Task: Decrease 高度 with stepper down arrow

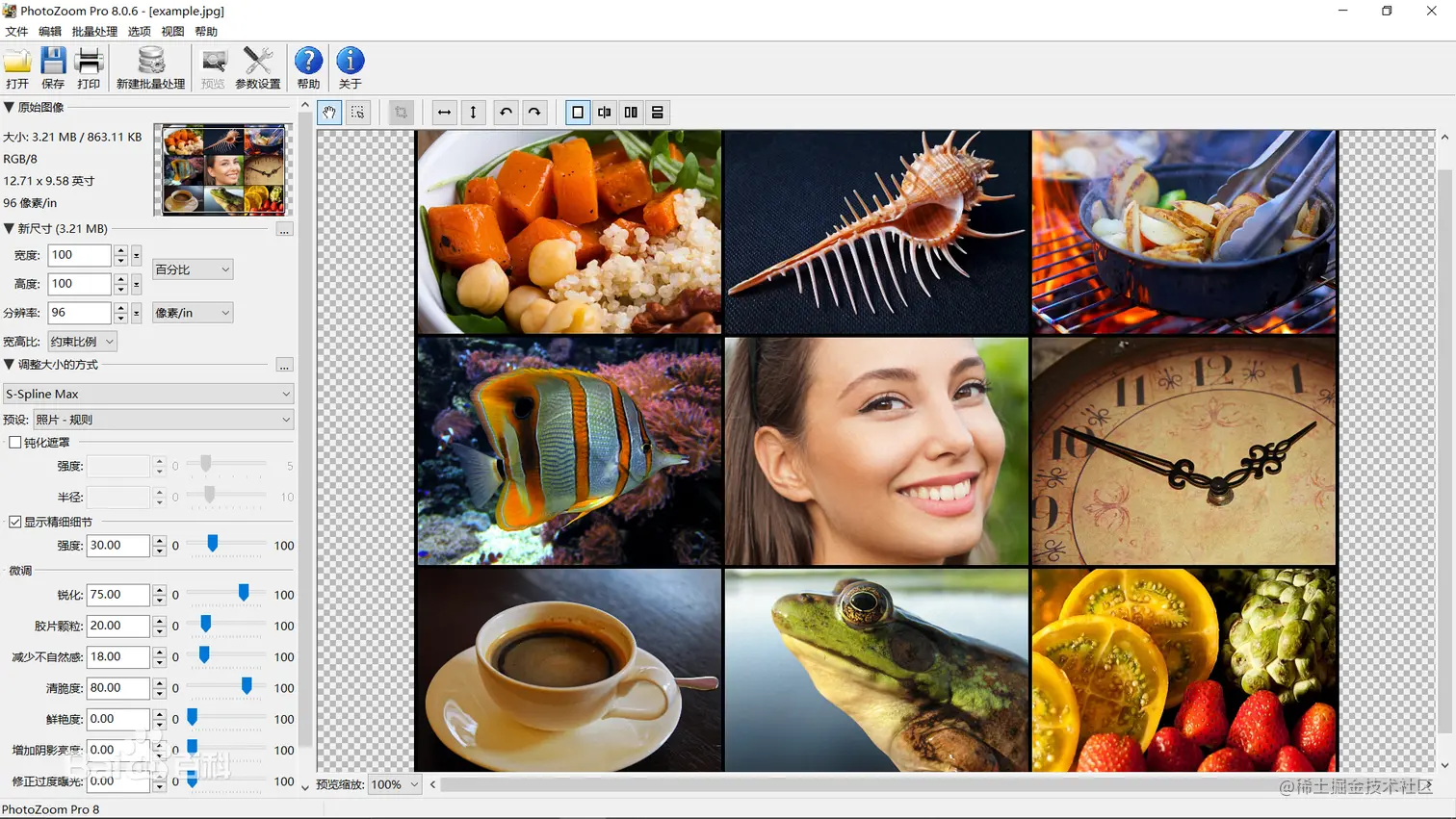Action: tap(120, 289)
